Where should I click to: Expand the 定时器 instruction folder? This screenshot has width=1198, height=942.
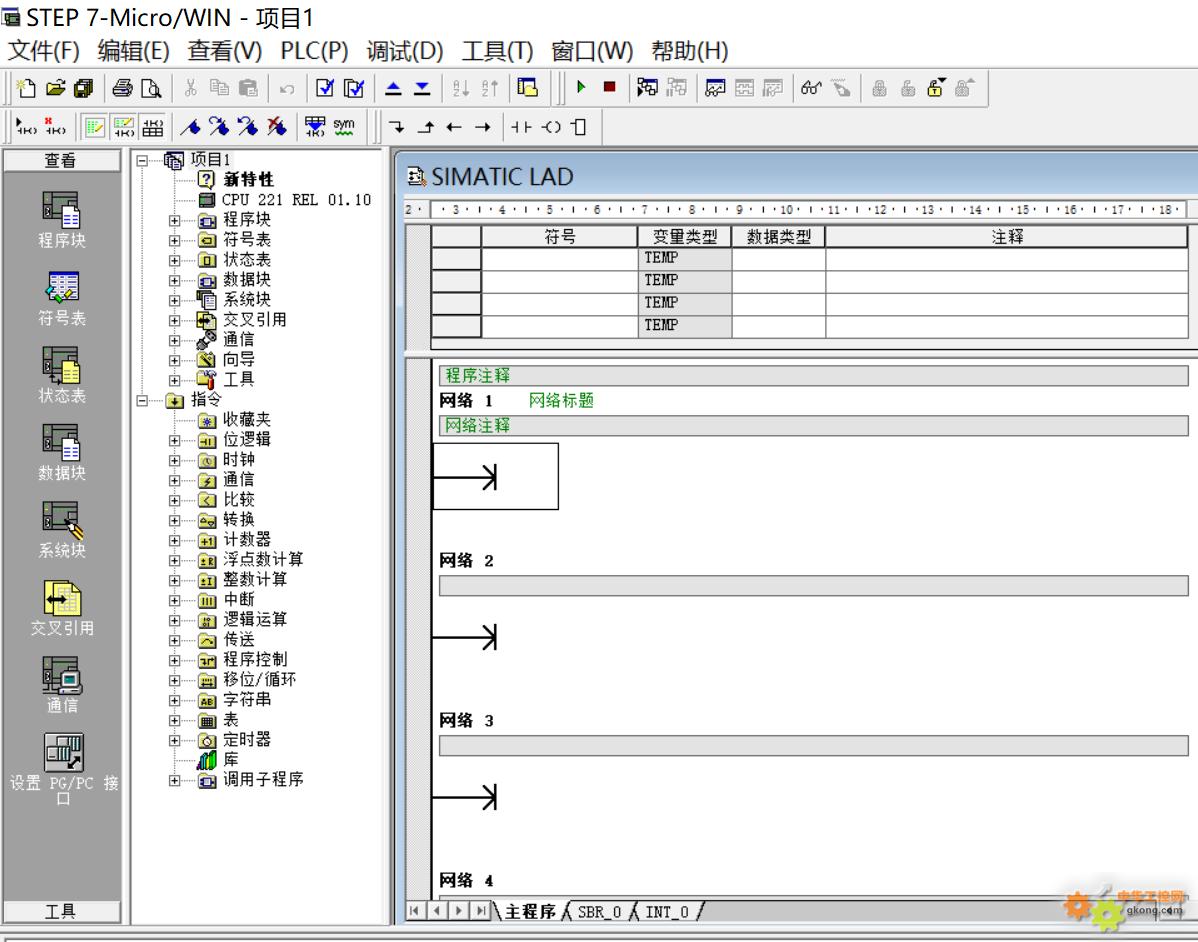click(174, 740)
